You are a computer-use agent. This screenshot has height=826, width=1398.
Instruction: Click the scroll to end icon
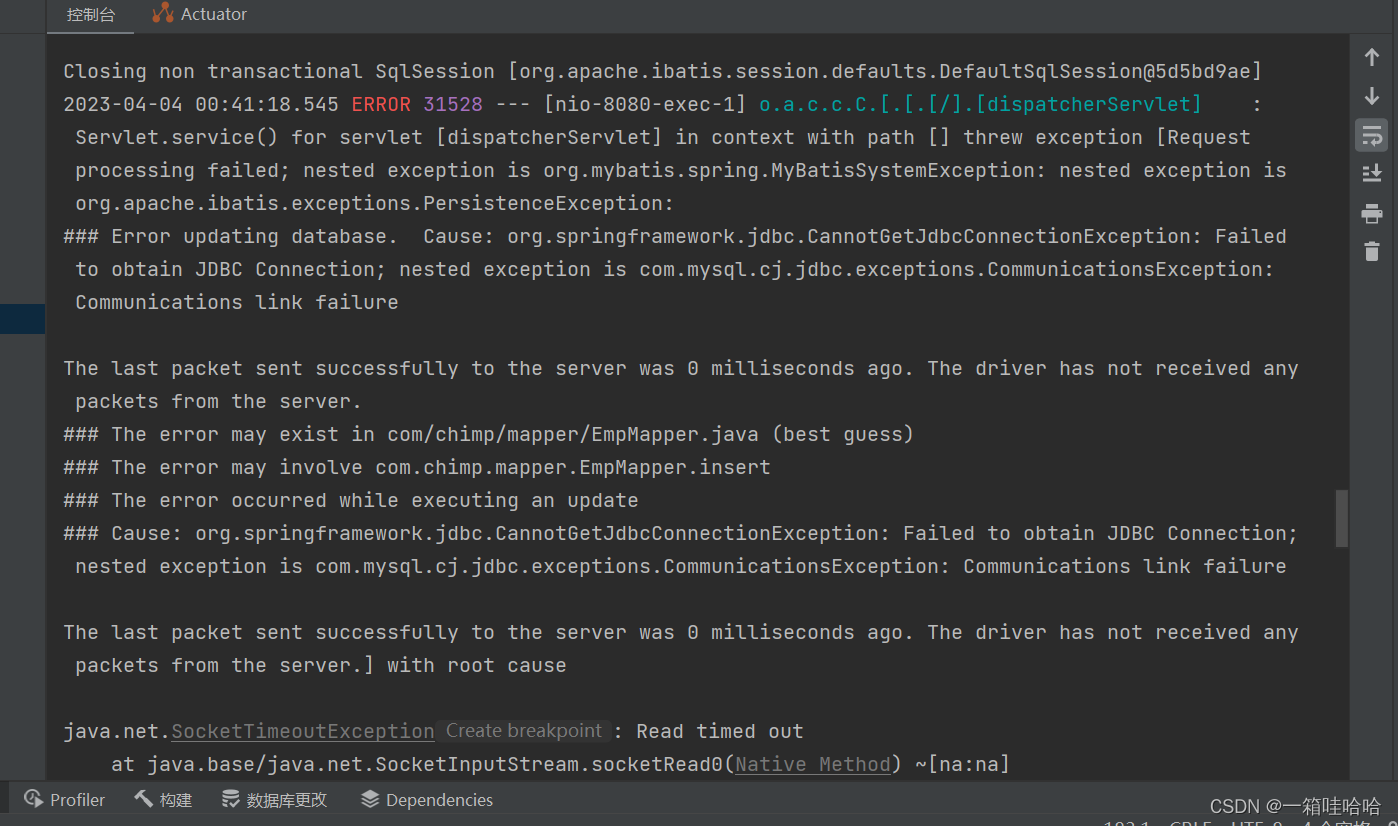coord(1372,173)
